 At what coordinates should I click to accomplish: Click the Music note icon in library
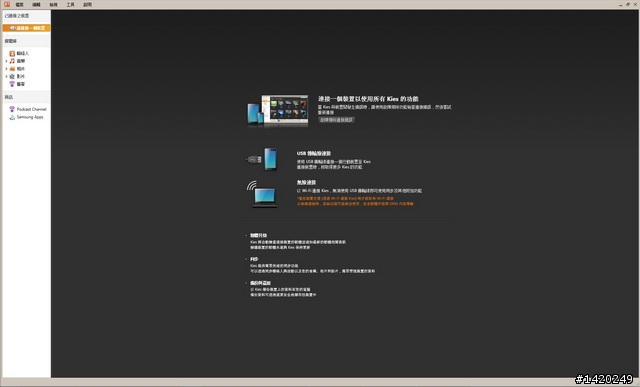[12, 61]
